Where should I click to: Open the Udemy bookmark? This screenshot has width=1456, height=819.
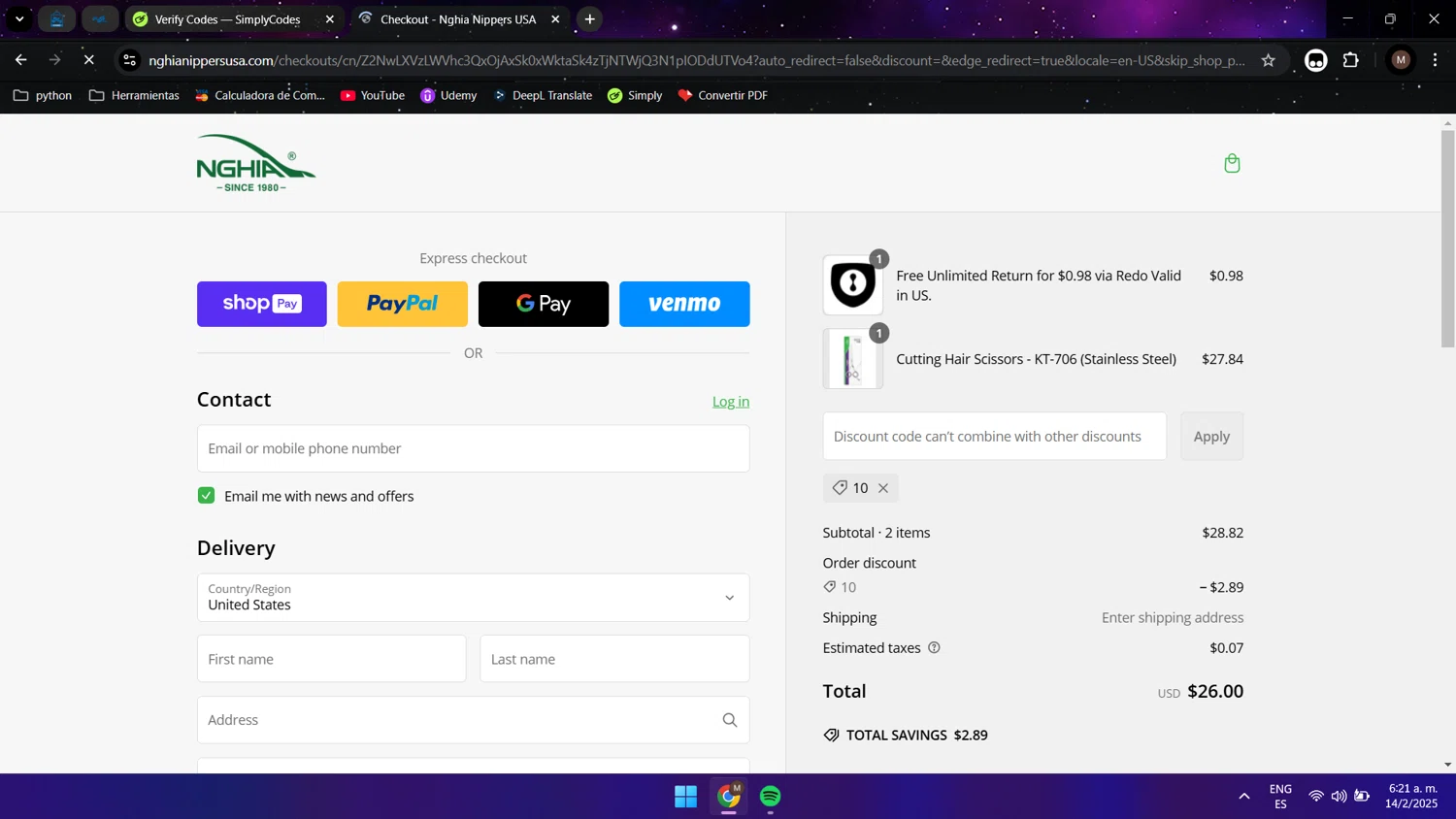tap(448, 95)
